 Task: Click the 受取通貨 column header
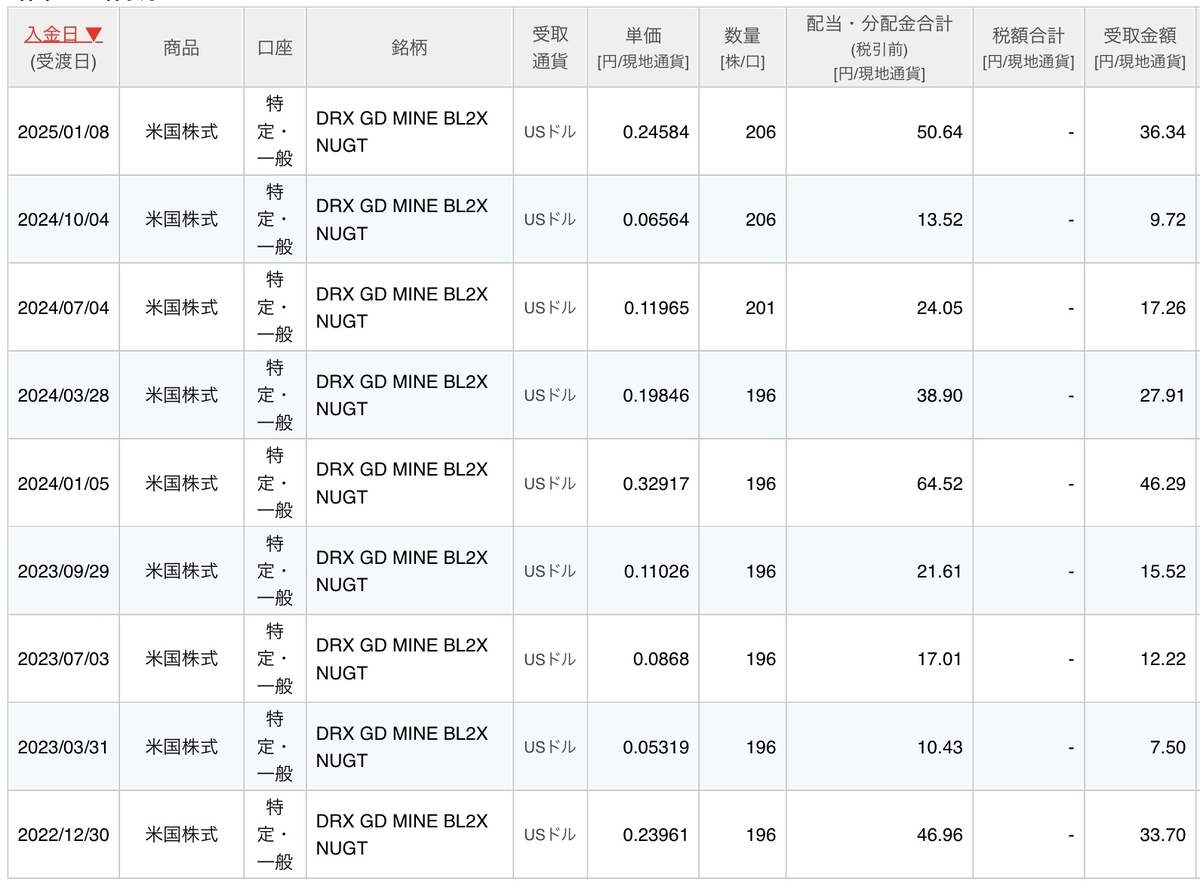550,48
